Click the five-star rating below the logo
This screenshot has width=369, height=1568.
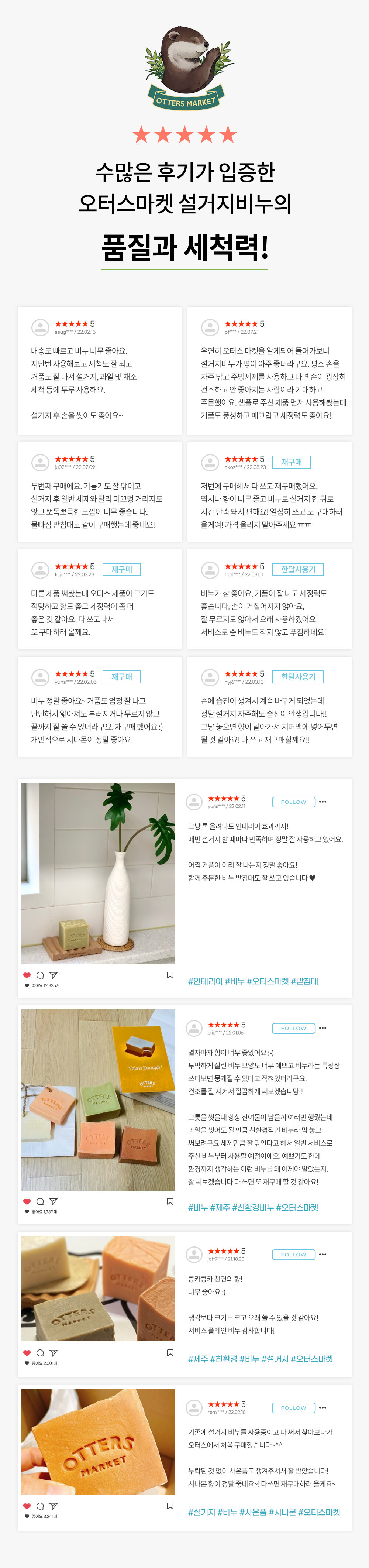point(184,134)
